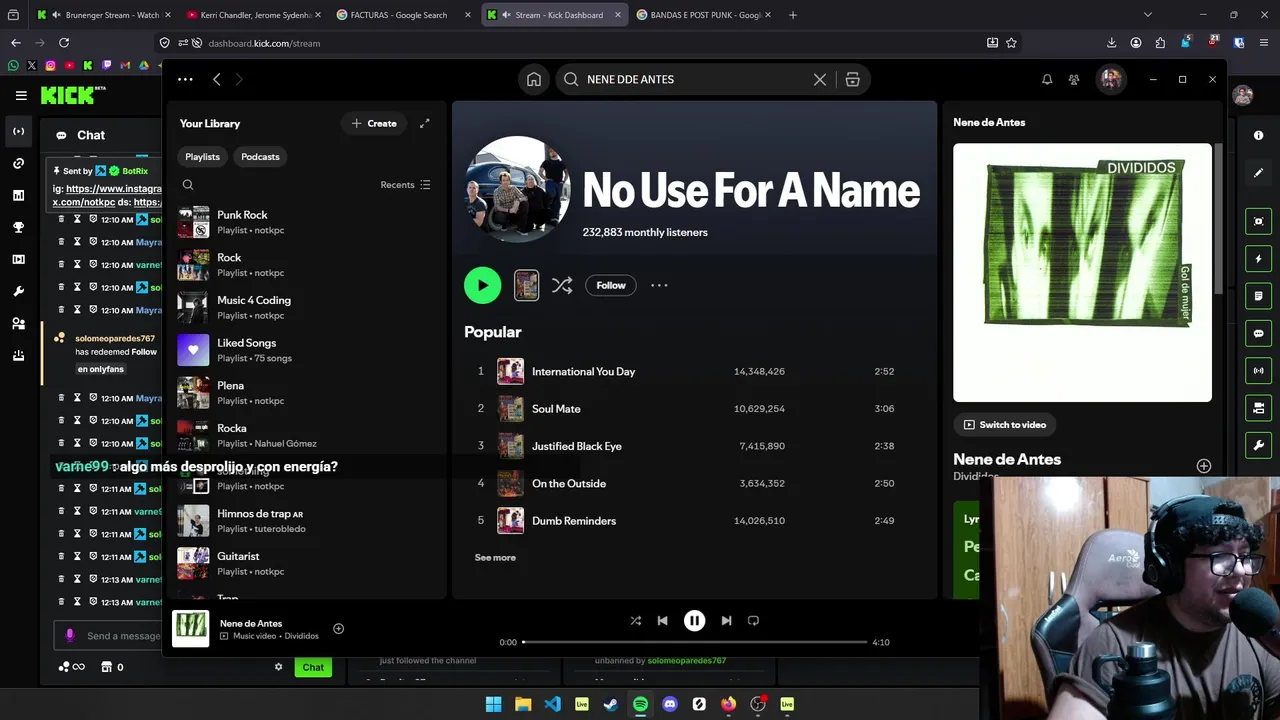Toggle Kick right-rail lightning icon

[1258, 259]
